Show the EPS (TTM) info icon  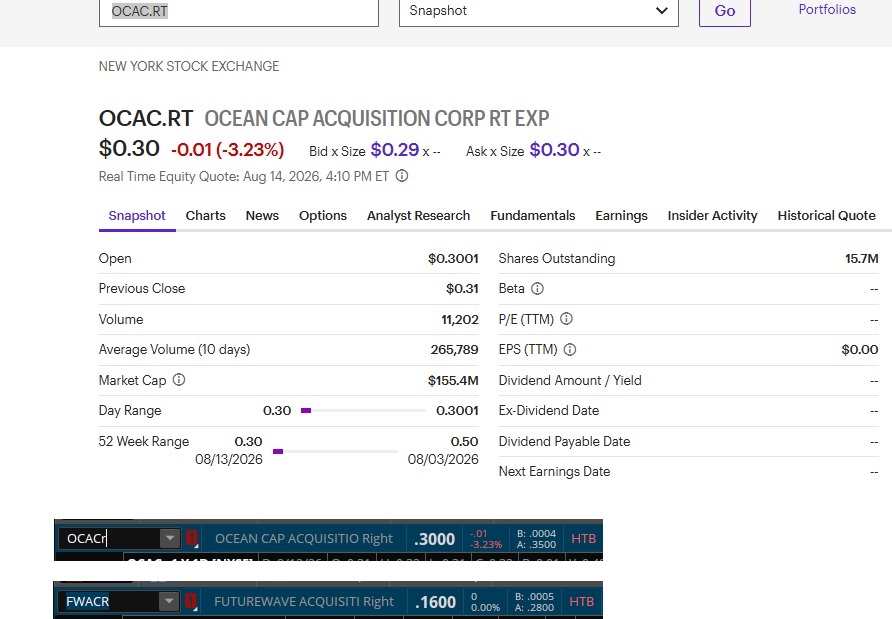569,349
